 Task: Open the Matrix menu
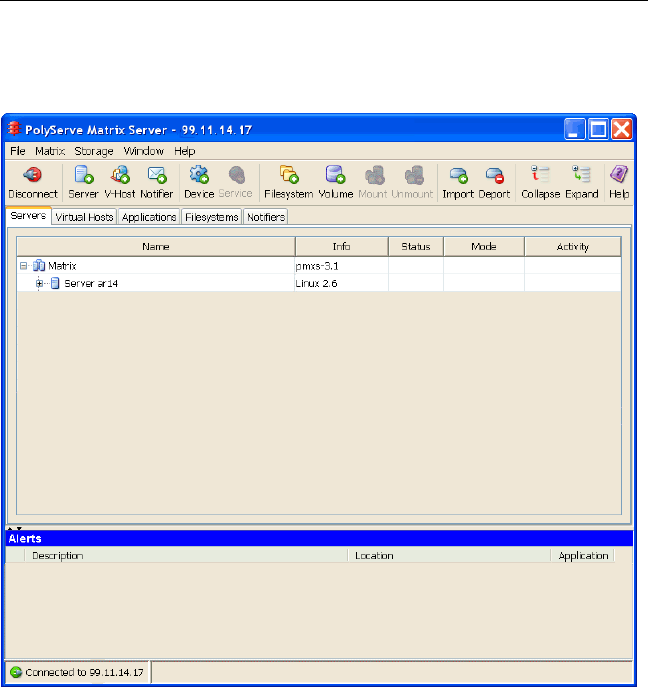pos(50,151)
